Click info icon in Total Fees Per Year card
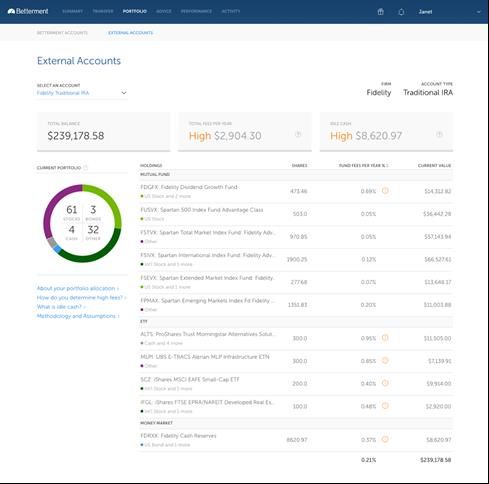489x484 pixels. 298,134
